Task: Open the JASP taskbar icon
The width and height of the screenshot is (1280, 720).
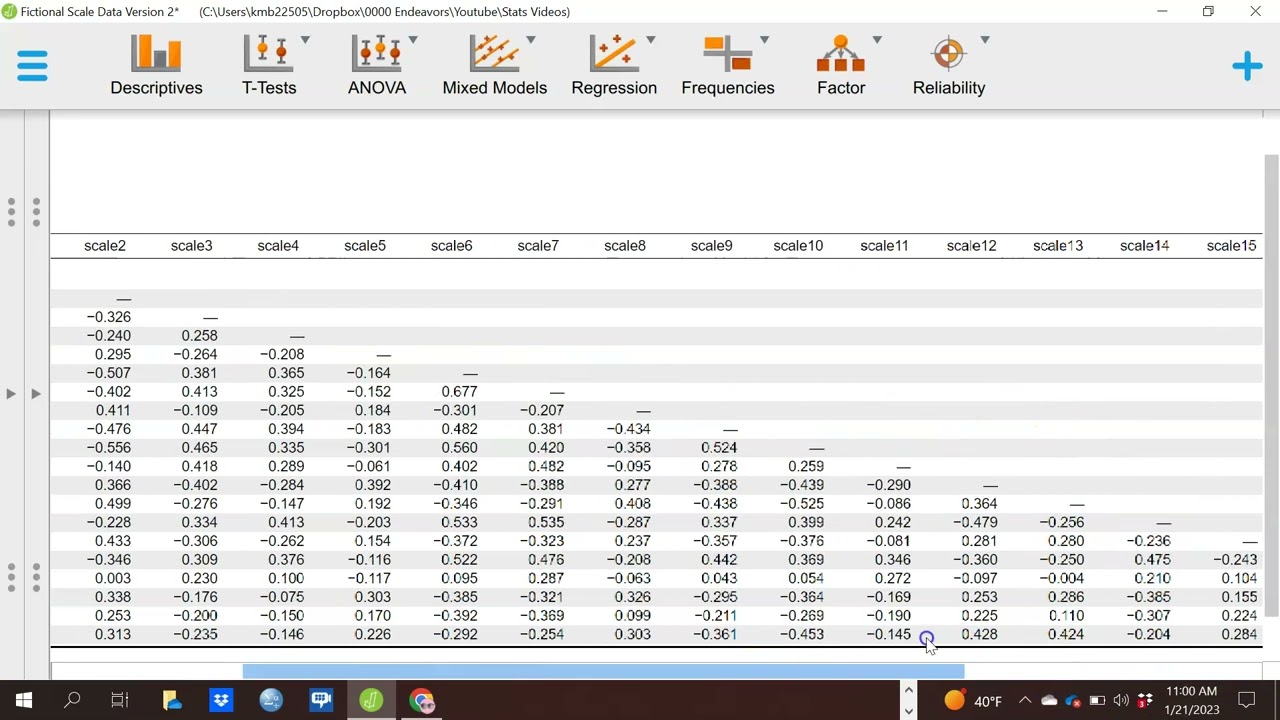Action: (371, 700)
